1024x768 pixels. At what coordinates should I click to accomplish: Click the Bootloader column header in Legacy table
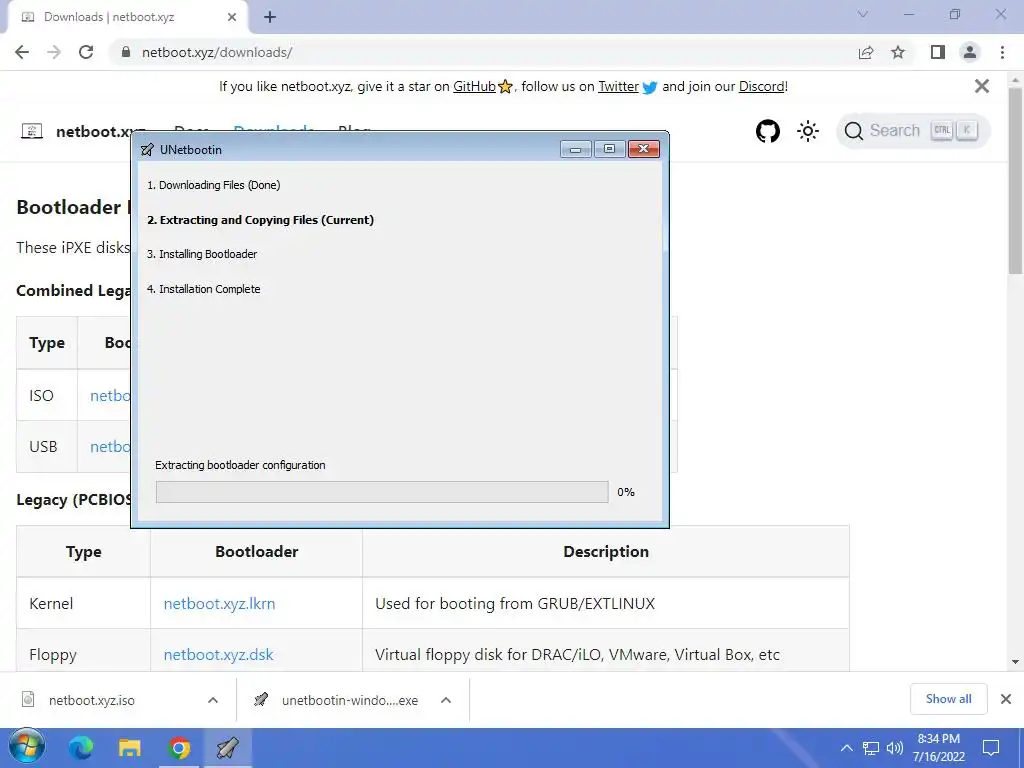pyautogui.click(x=257, y=551)
